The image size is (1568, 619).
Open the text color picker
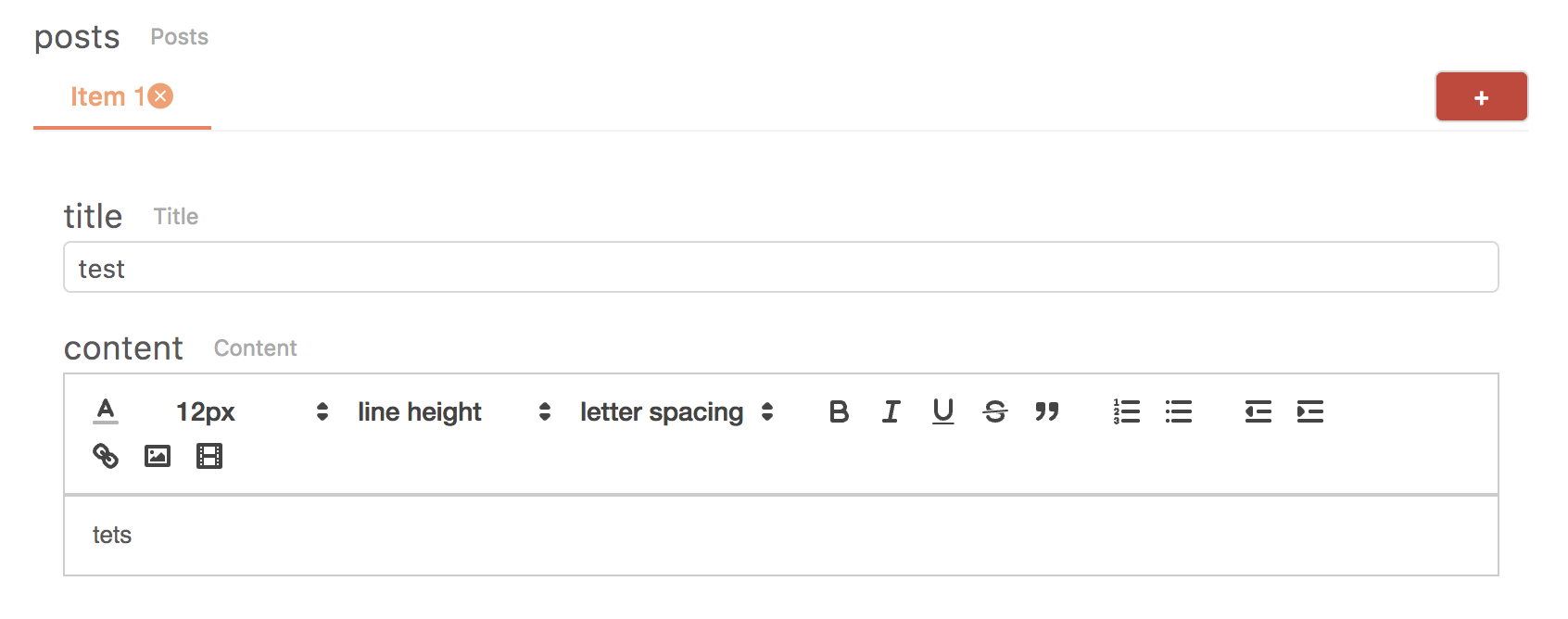coord(106,411)
